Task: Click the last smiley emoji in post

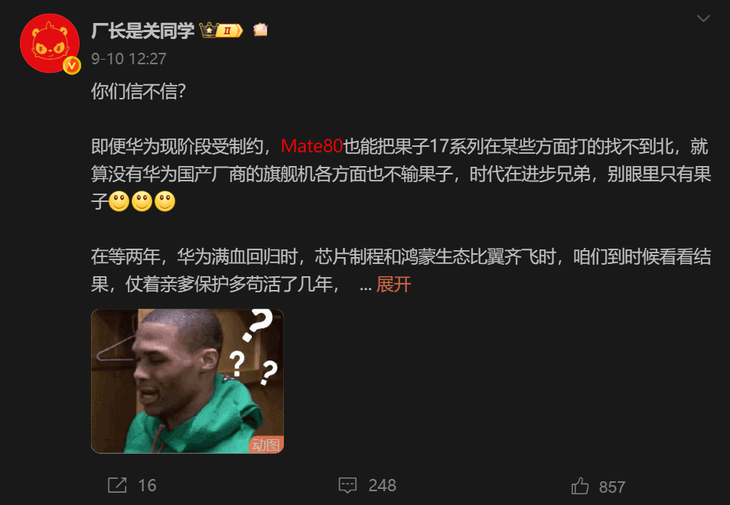Action: point(165,202)
